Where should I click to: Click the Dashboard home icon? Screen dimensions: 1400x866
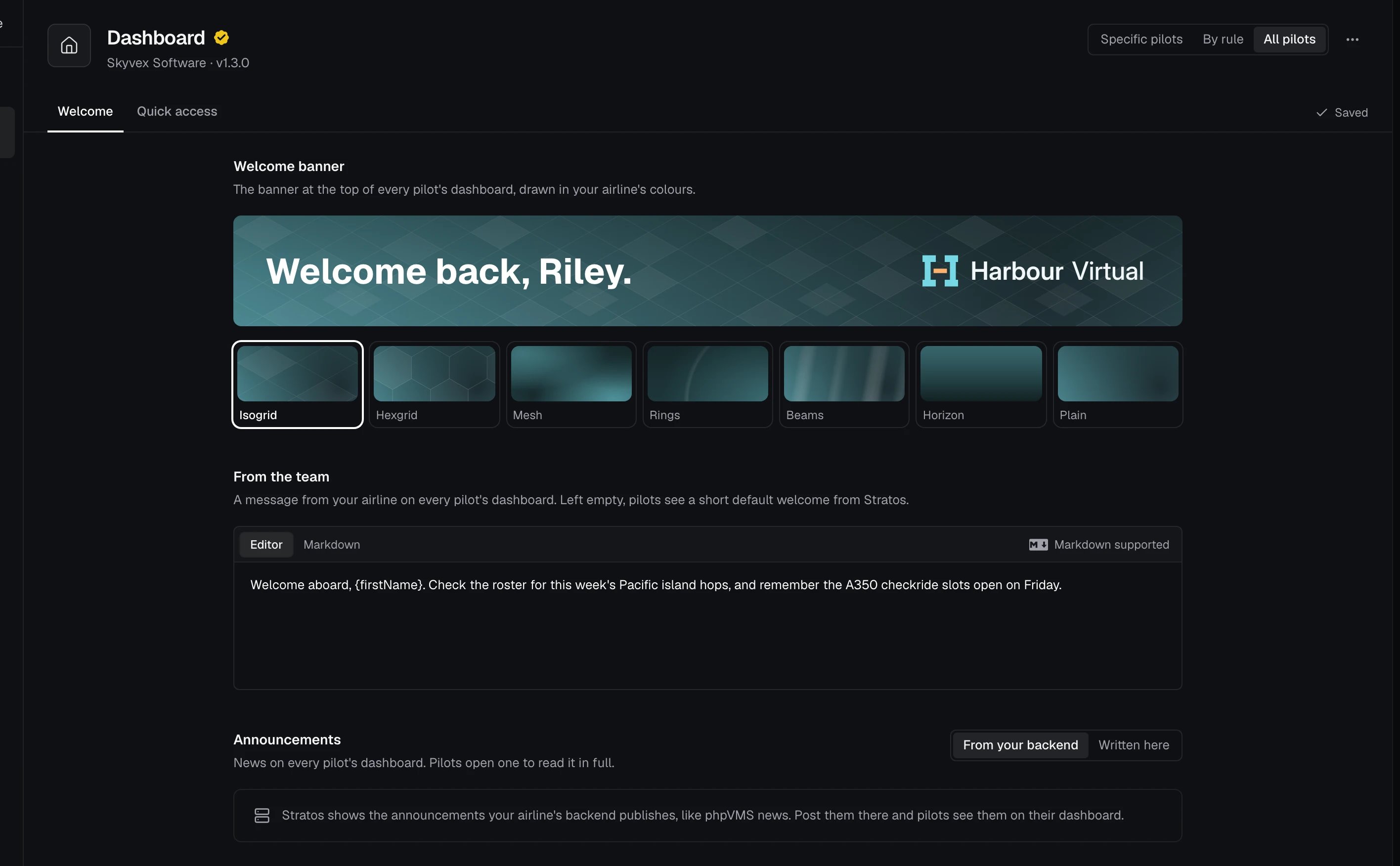click(69, 45)
